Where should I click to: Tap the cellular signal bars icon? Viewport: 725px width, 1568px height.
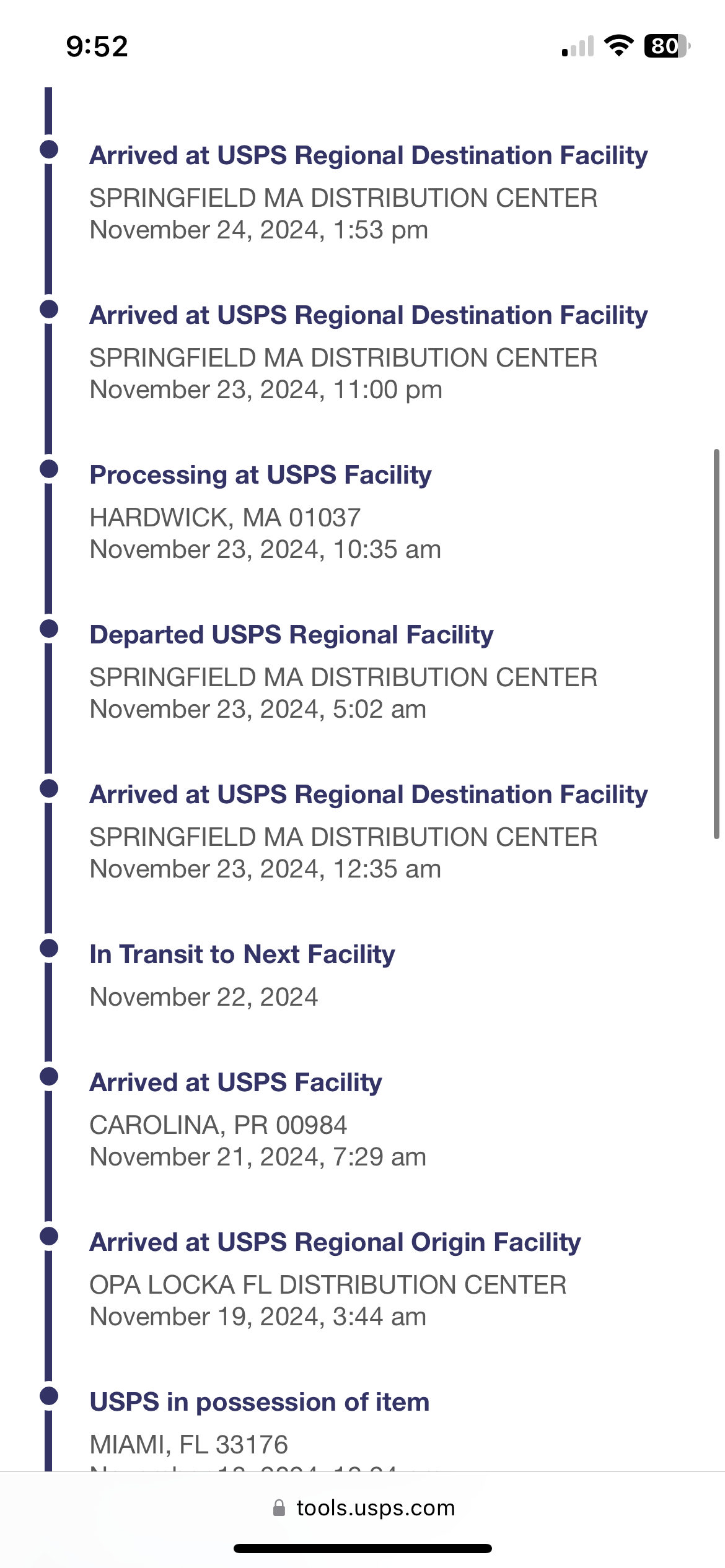click(x=578, y=46)
